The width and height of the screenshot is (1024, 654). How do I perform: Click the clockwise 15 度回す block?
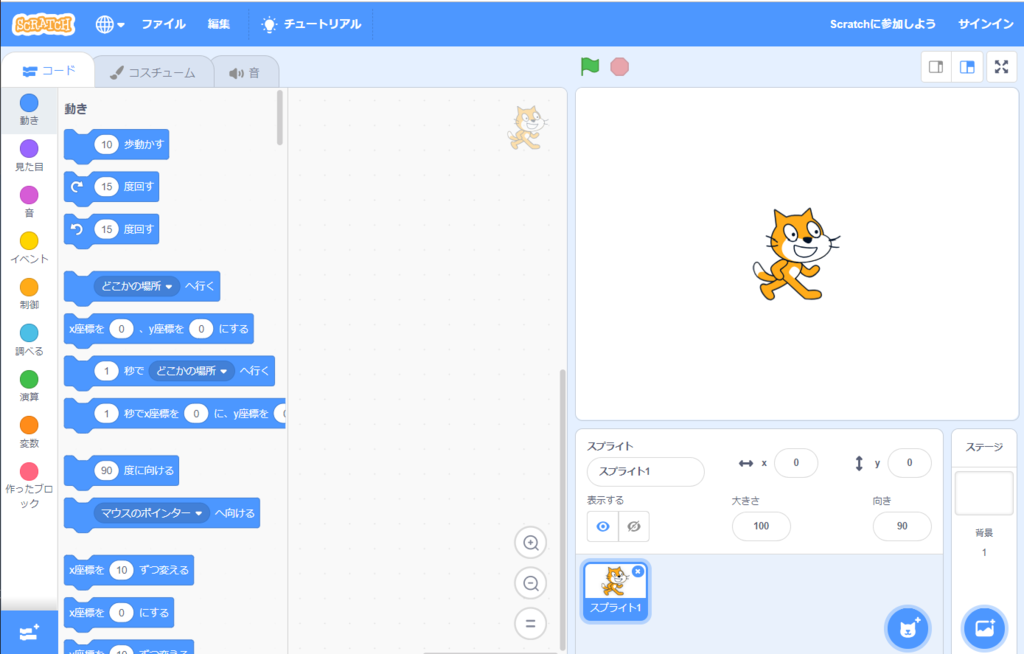pyautogui.click(x=111, y=188)
